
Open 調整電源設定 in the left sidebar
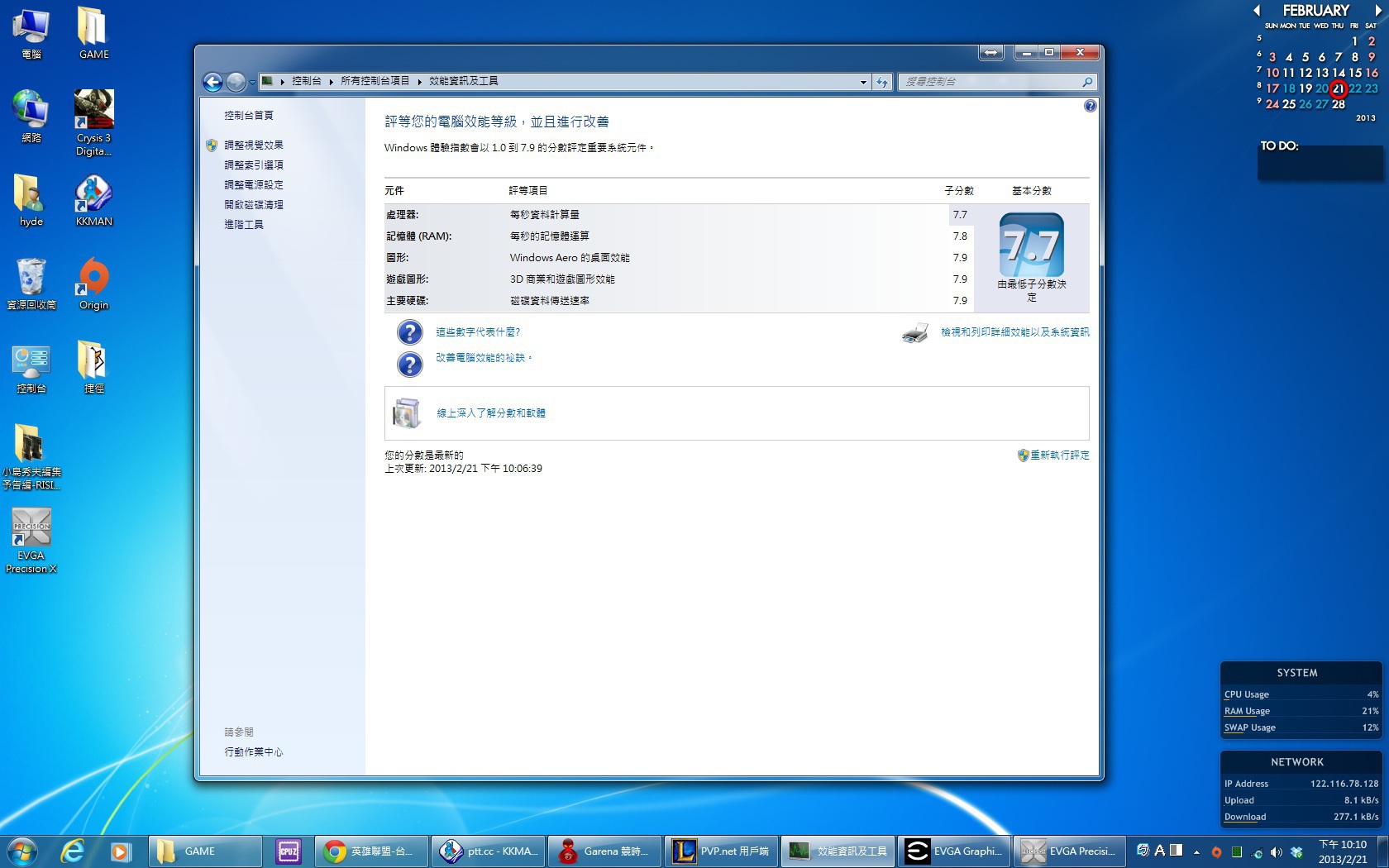(x=254, y=185)
